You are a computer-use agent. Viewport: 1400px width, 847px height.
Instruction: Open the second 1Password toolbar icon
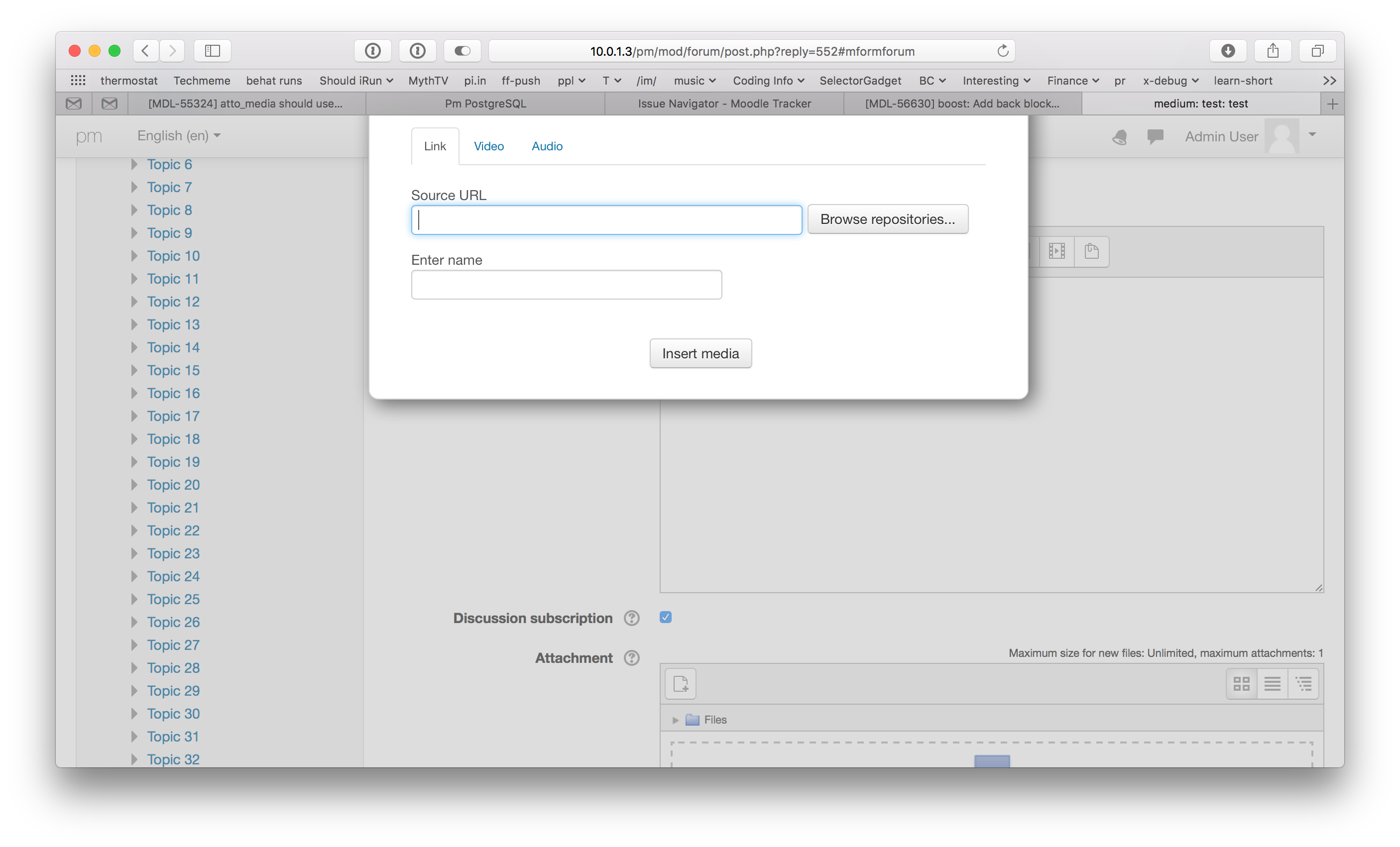(x=418, y=51)
